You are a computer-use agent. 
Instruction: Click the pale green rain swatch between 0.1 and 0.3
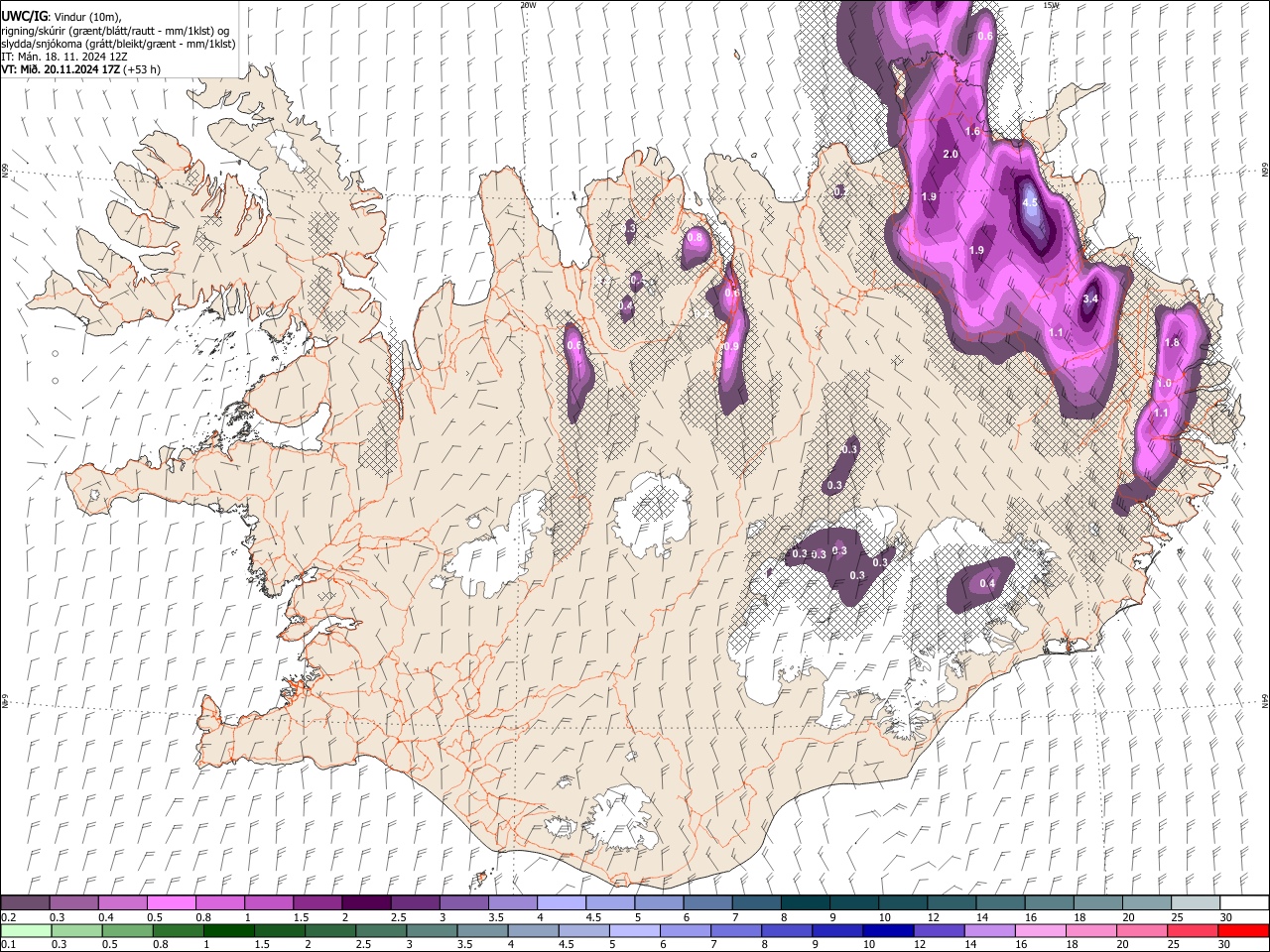[25, 930]
